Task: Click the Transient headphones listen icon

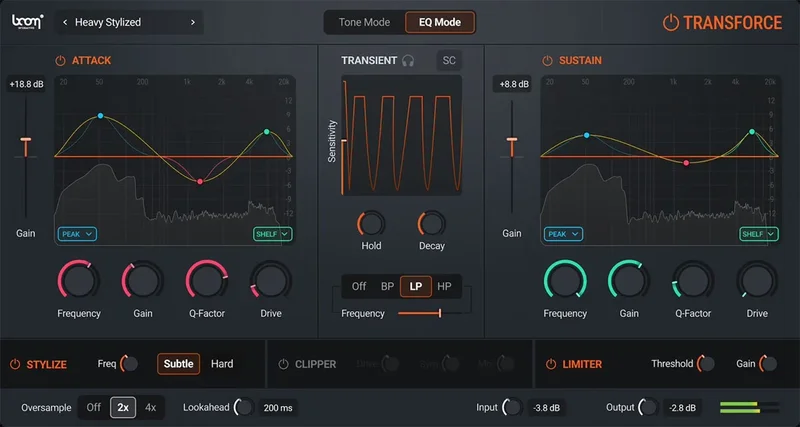Action: (x=407, y=61)
